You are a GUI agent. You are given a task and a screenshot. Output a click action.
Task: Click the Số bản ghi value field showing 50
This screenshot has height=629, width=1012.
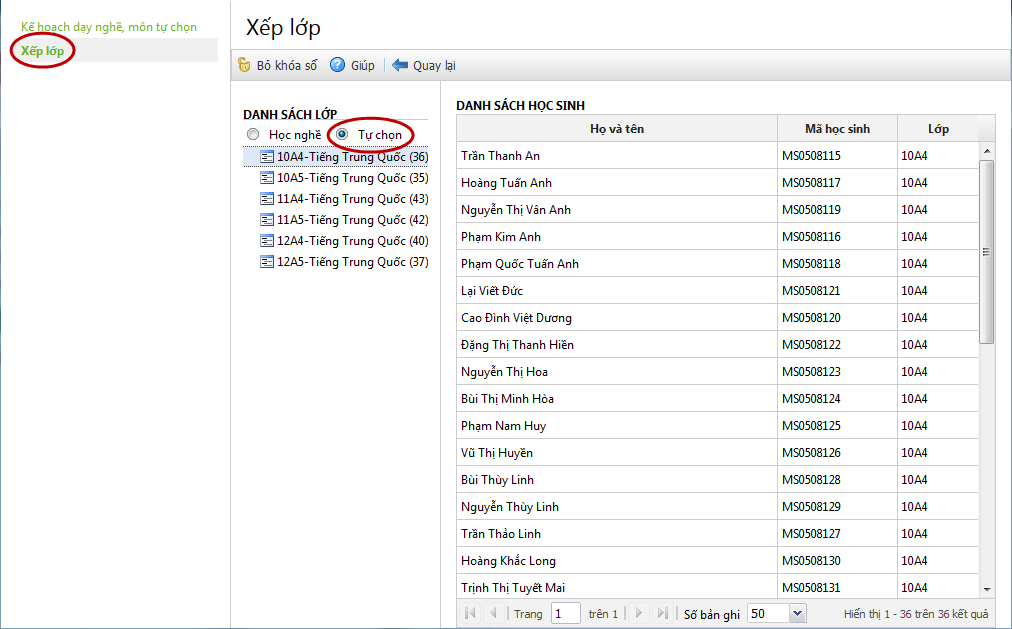pyautogui.click(x=768, y=613)
